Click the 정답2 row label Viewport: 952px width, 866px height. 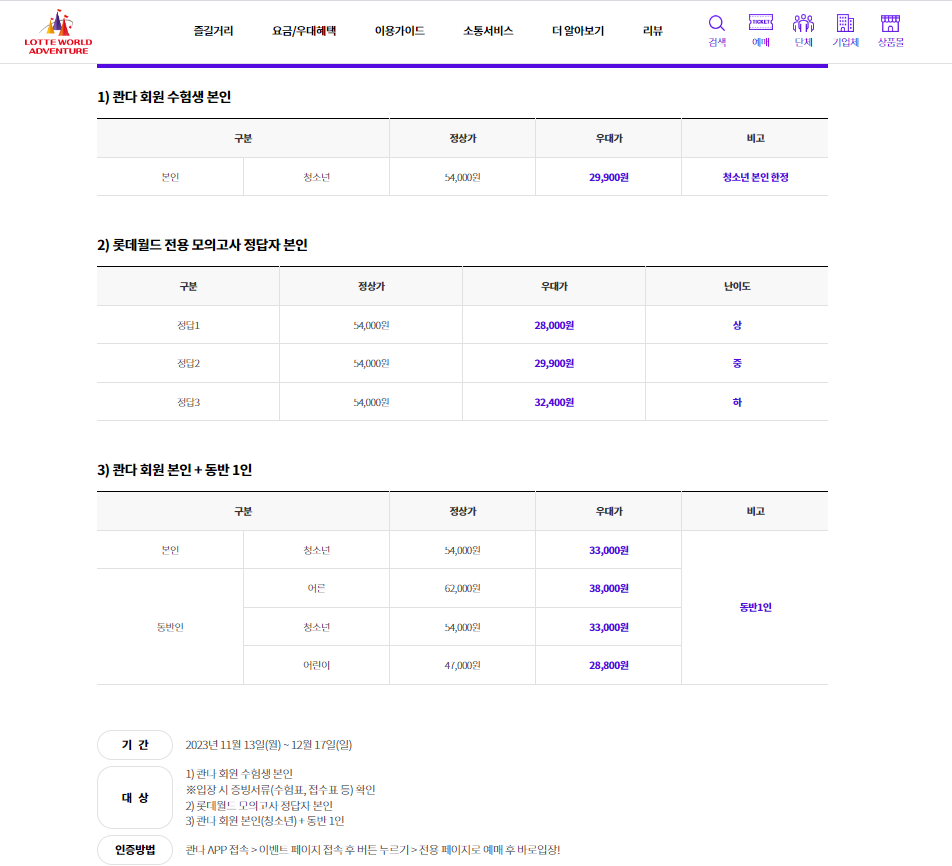tap(188, 364)
